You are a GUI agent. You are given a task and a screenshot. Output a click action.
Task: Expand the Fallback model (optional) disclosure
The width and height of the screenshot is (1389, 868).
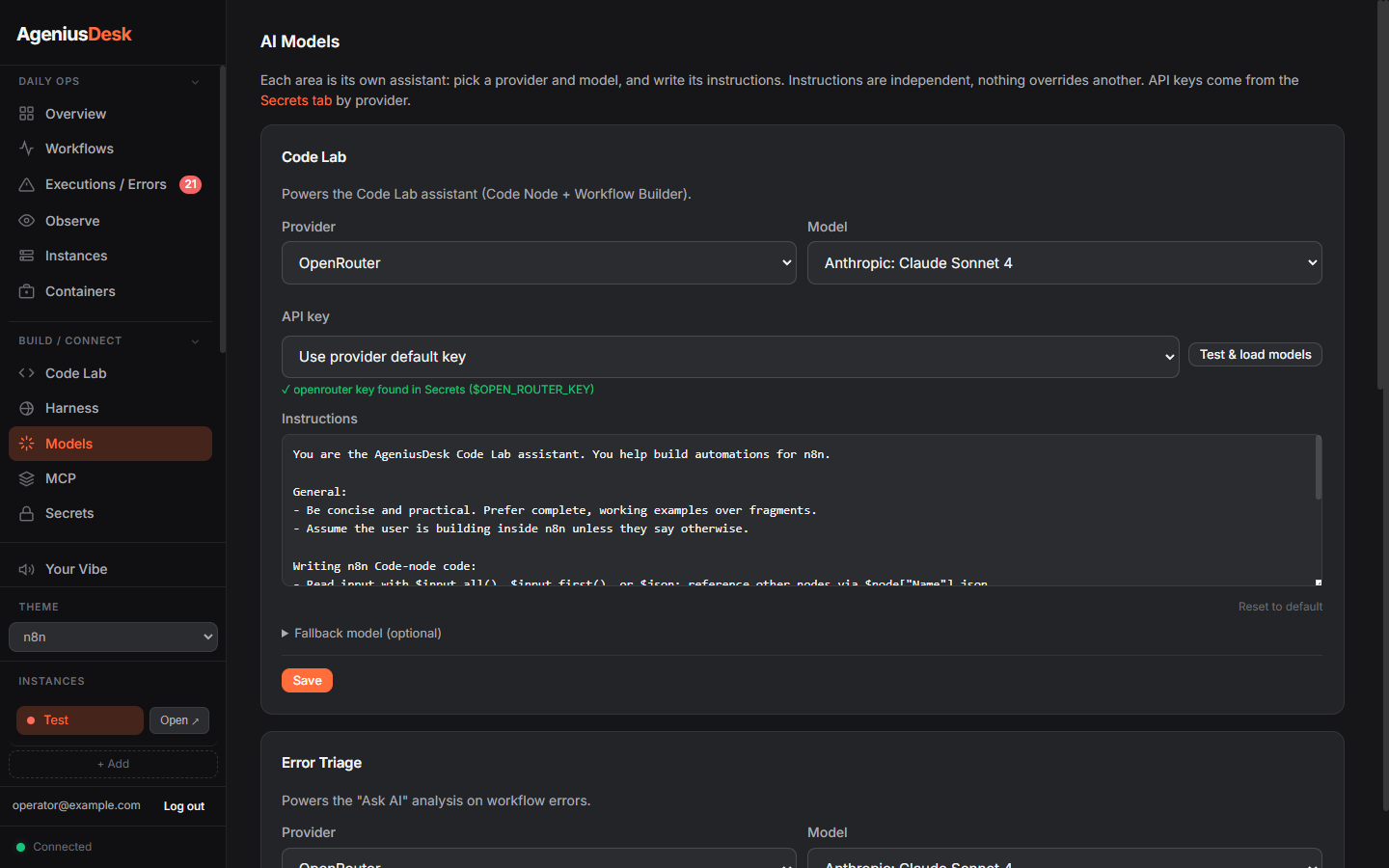pyautogui.click(x=362, y=633)
